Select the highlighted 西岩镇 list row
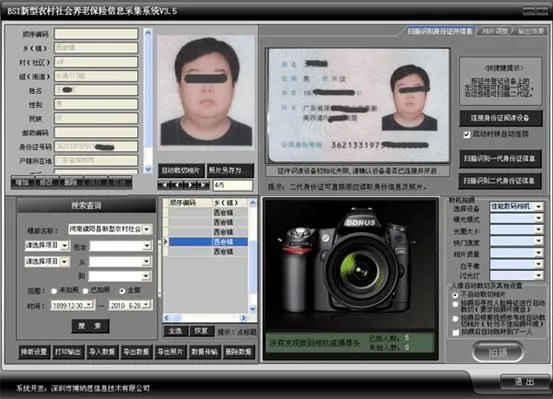The width and height of the screenshot is (553, 399). pyautogui.click(x=208, y=242)
